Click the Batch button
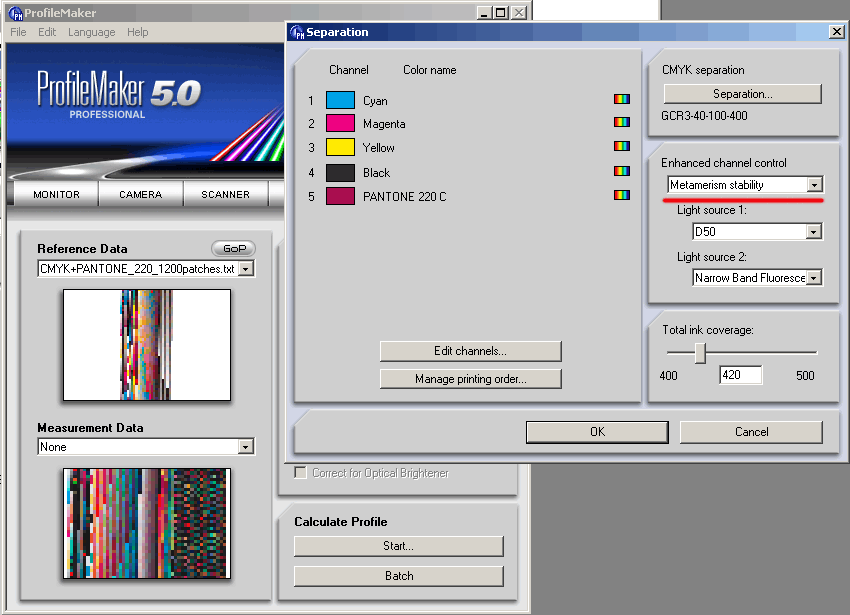 [398, 576]
